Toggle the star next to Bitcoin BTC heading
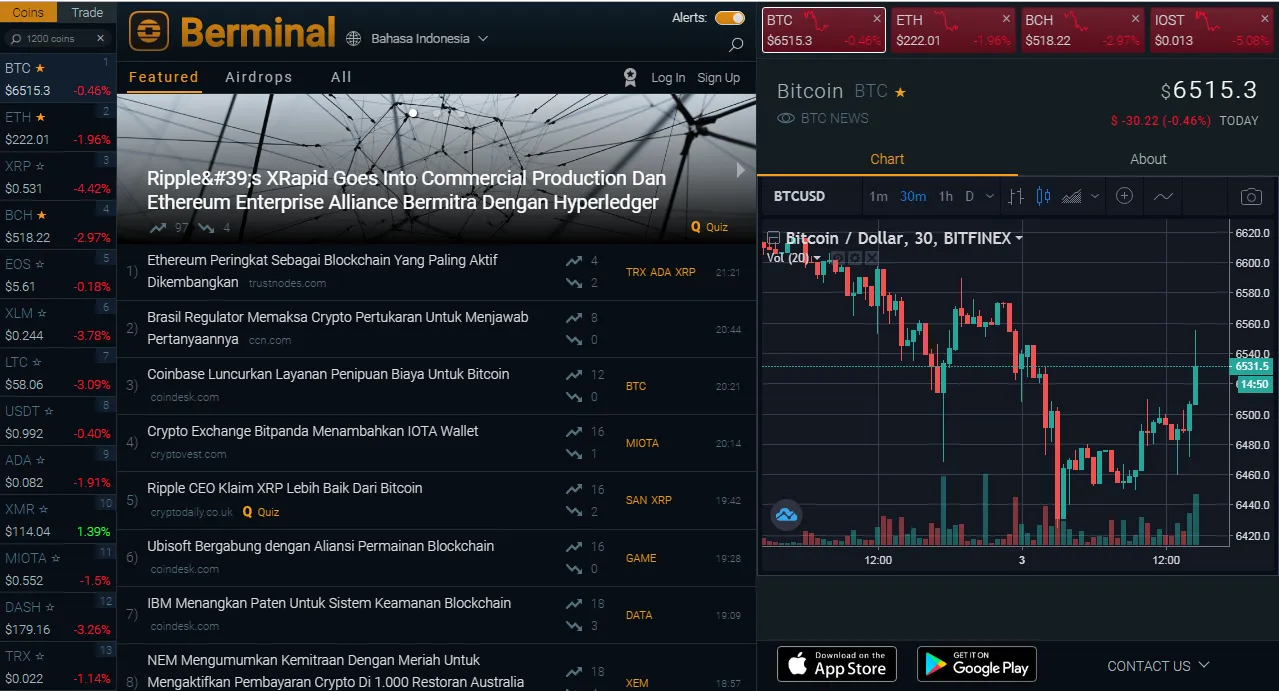The image size is (1279, 691). coord(900,92)
